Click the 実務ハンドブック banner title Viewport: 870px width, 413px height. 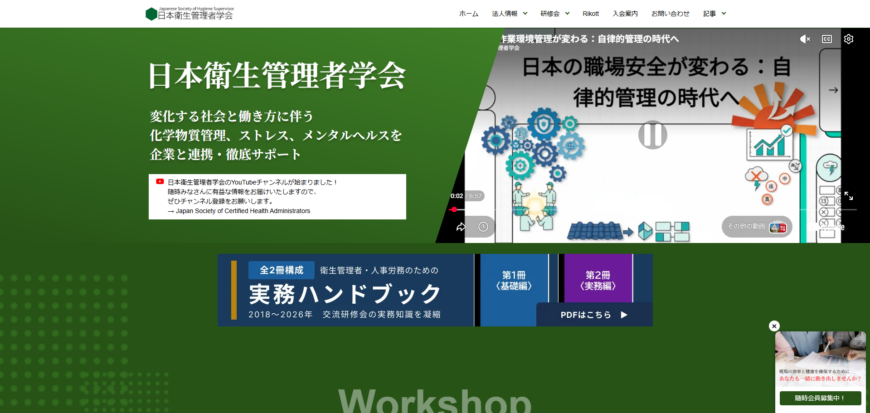pyautogui.click(x=345, y=294)
